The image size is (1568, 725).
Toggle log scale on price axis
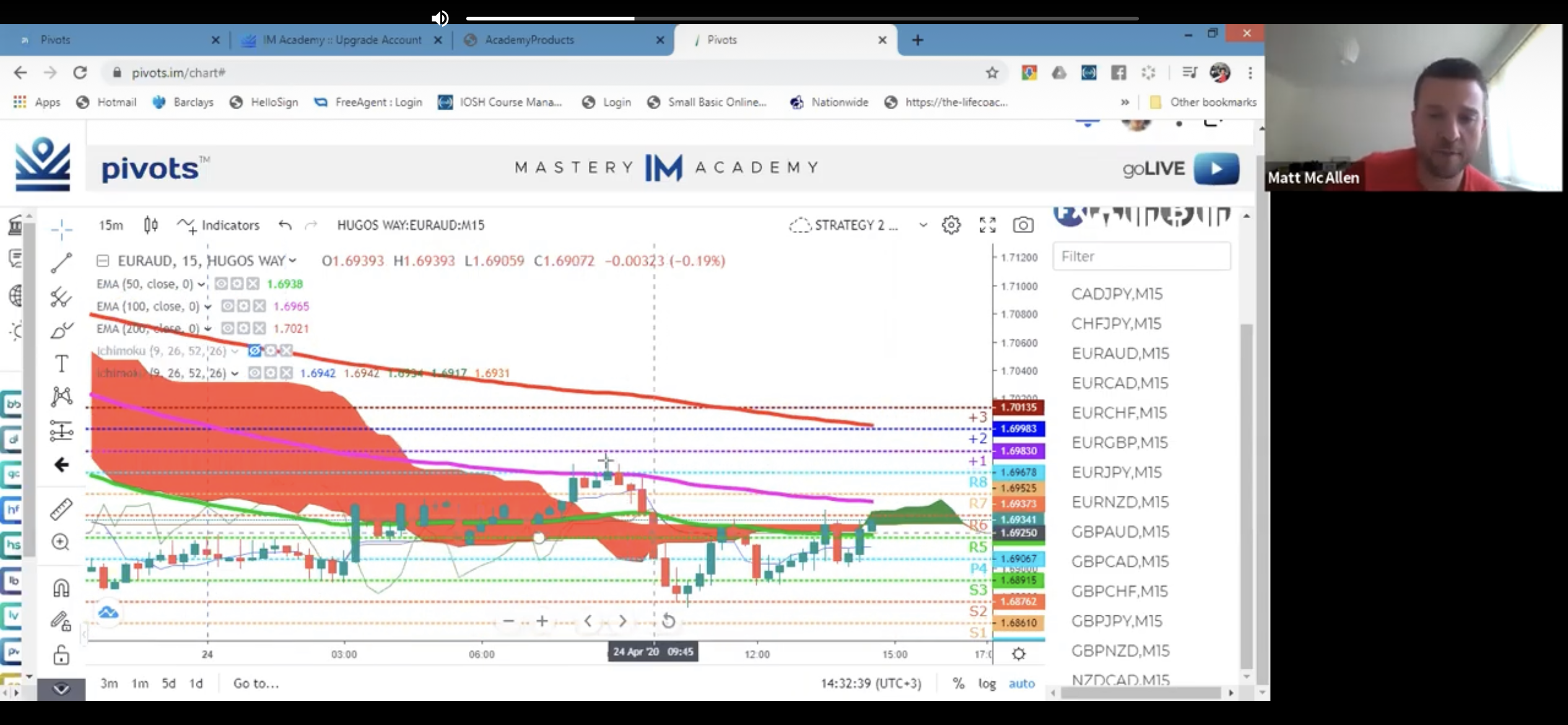(x=987, y=683)
